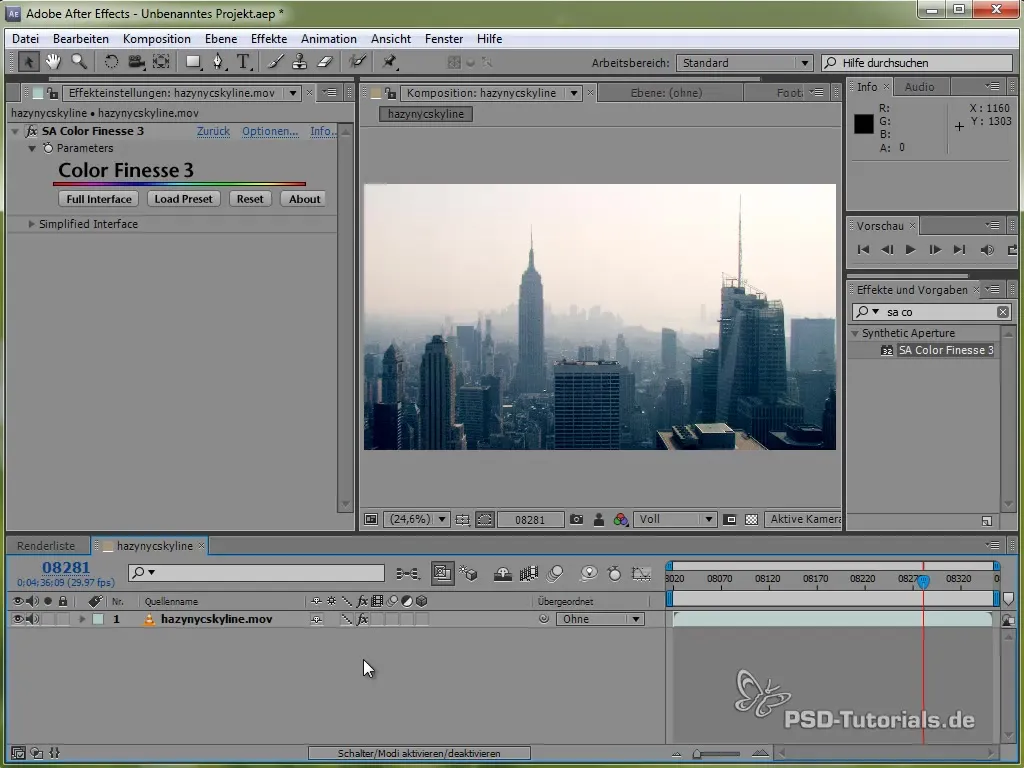Enable motion blur switch in timeline toolbar

click(x=556, y=573)
